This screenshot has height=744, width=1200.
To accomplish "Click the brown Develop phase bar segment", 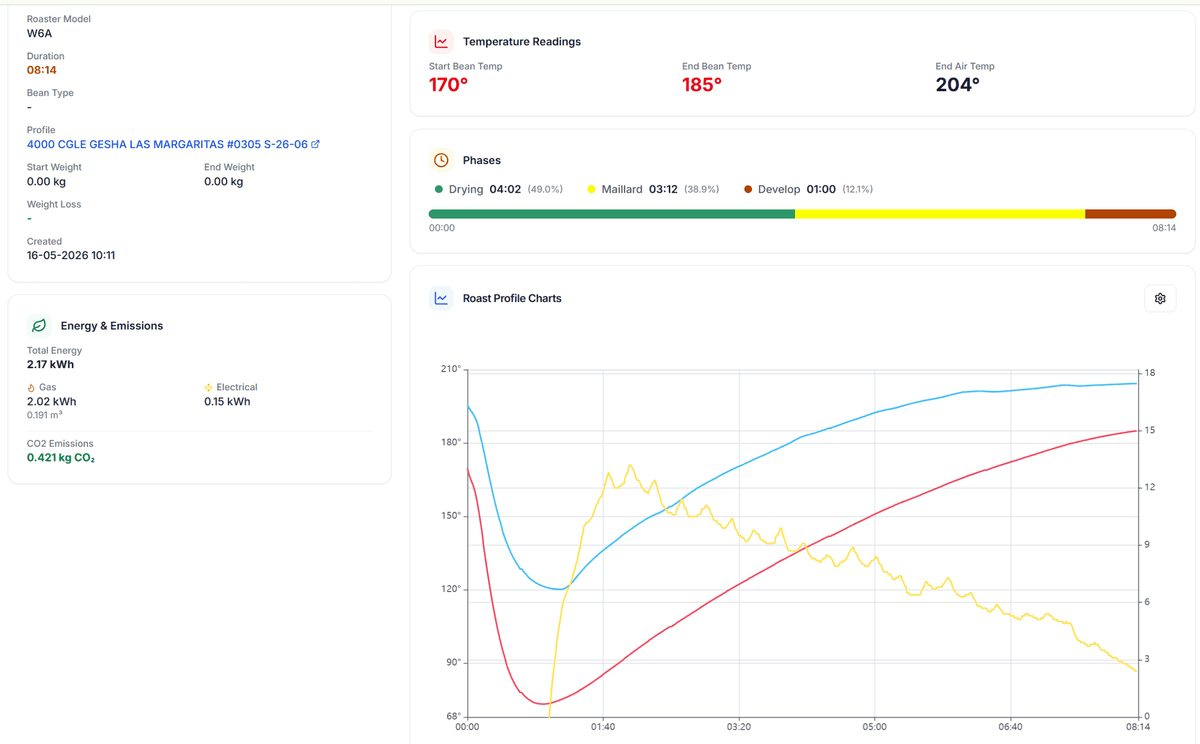I will pos(1130,214).
